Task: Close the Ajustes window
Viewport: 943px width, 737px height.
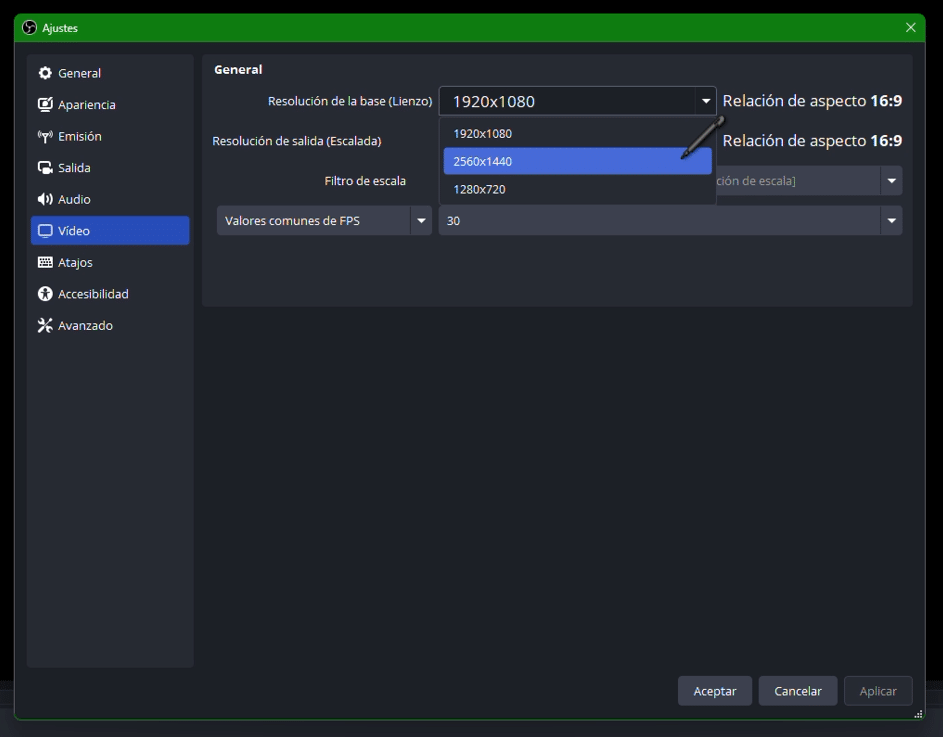Action: (910, 28)
